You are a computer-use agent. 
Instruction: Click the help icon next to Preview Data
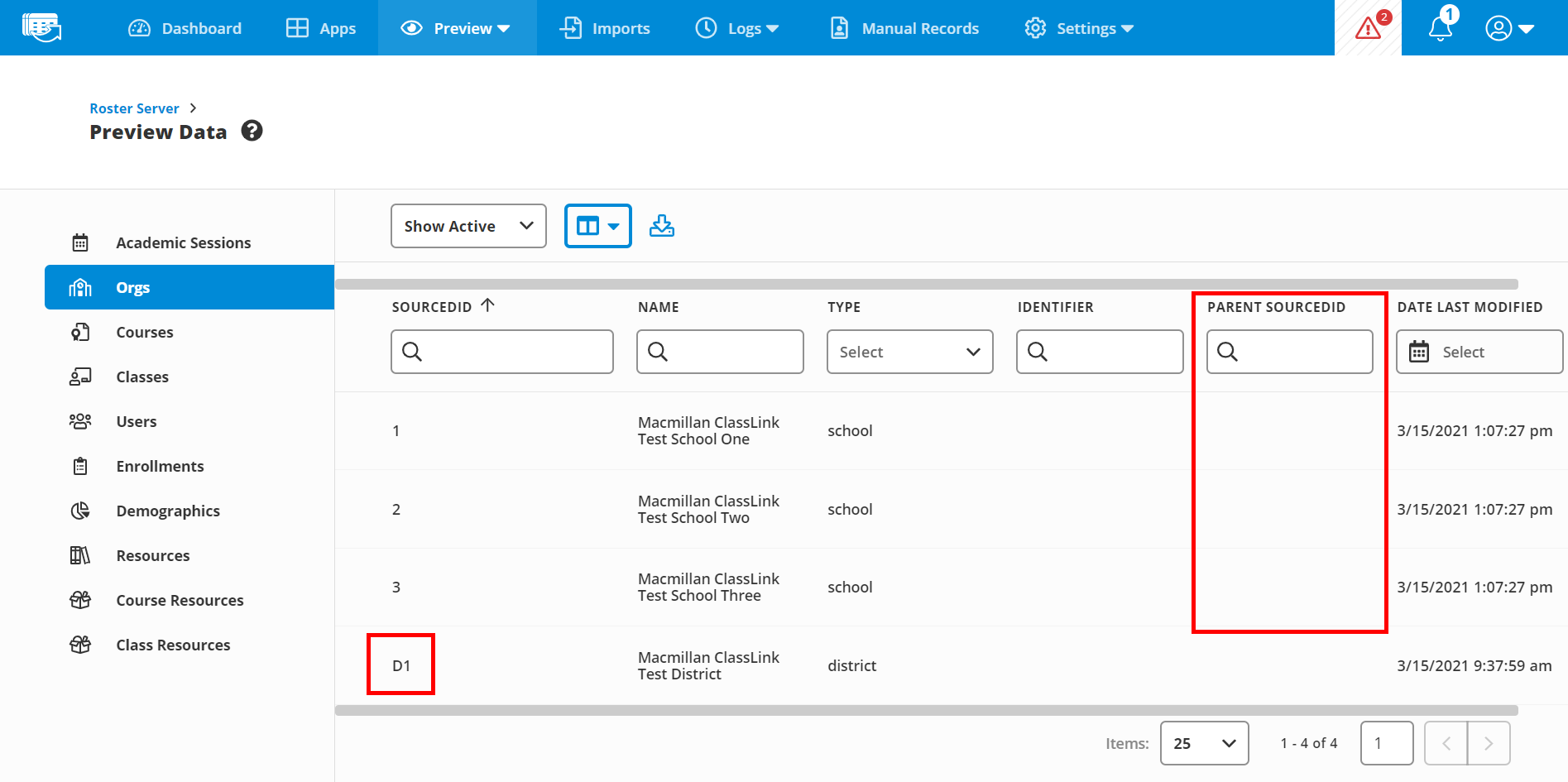tap(252, 131)
